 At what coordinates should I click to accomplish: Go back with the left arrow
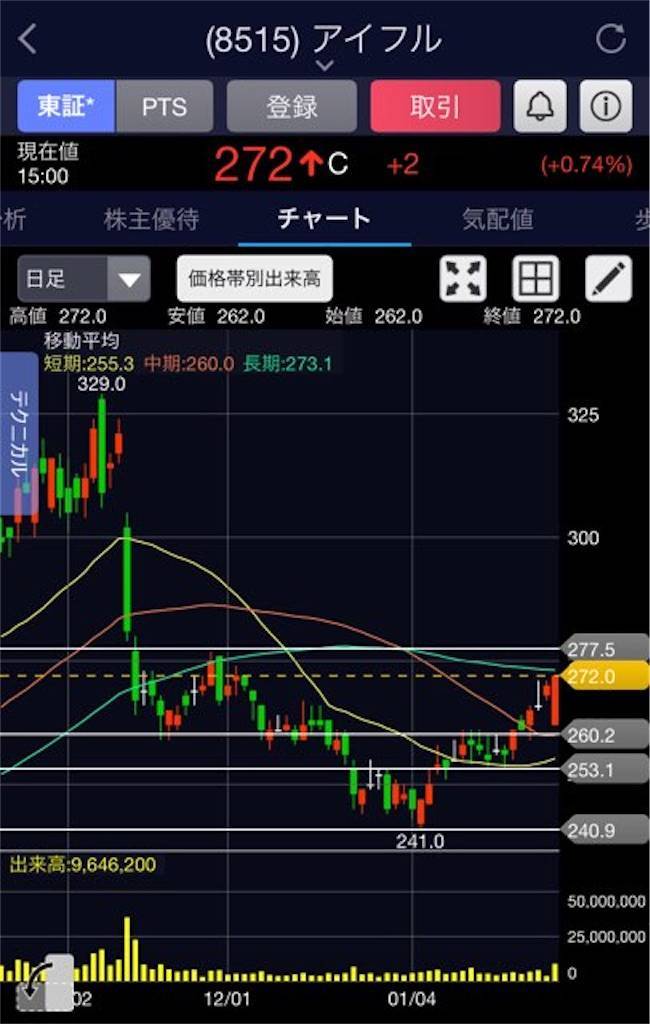point(27,39)
